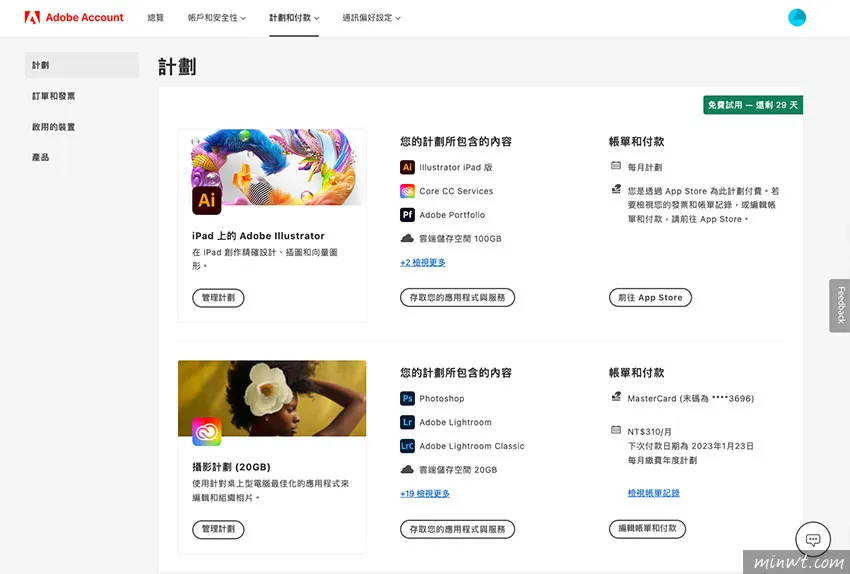Image resolution: width=850 pixels, height=574 pixels.
Task: Click the Illustrator iPad app icon
Action: [407, 168]
